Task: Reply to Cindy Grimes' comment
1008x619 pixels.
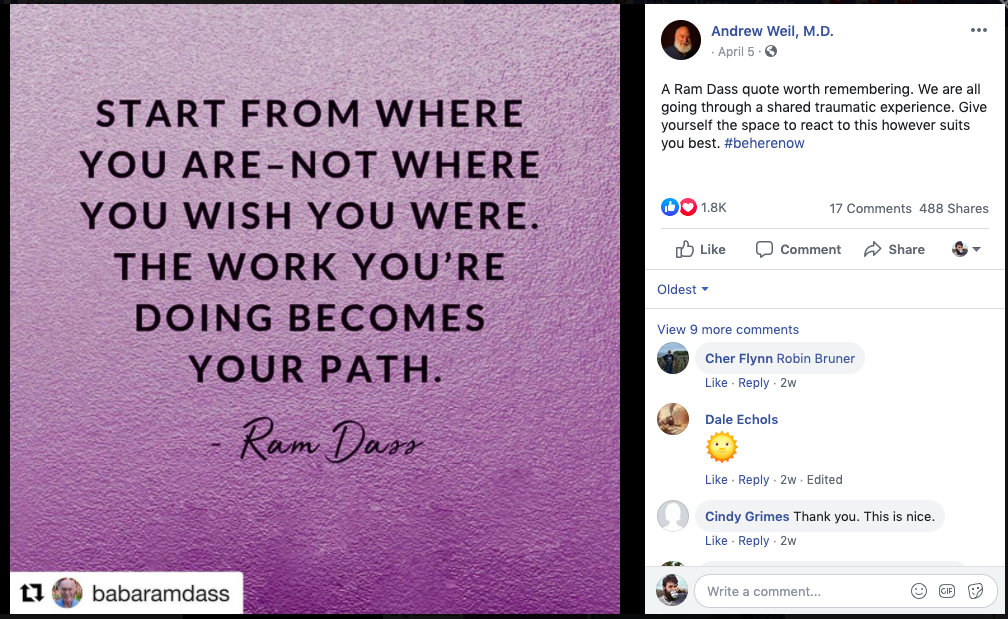Action: pyautogui.click(x=753, y=541)
